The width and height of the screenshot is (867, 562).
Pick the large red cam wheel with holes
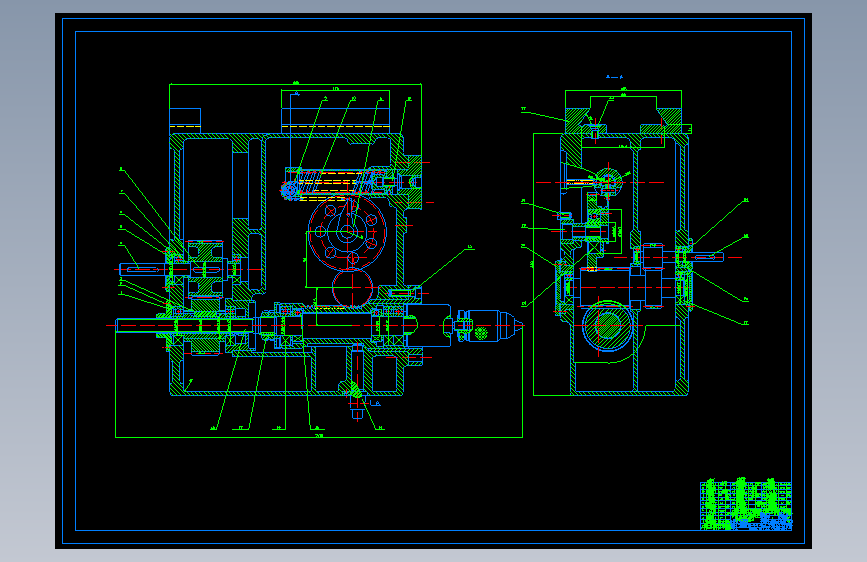point(347,232)
